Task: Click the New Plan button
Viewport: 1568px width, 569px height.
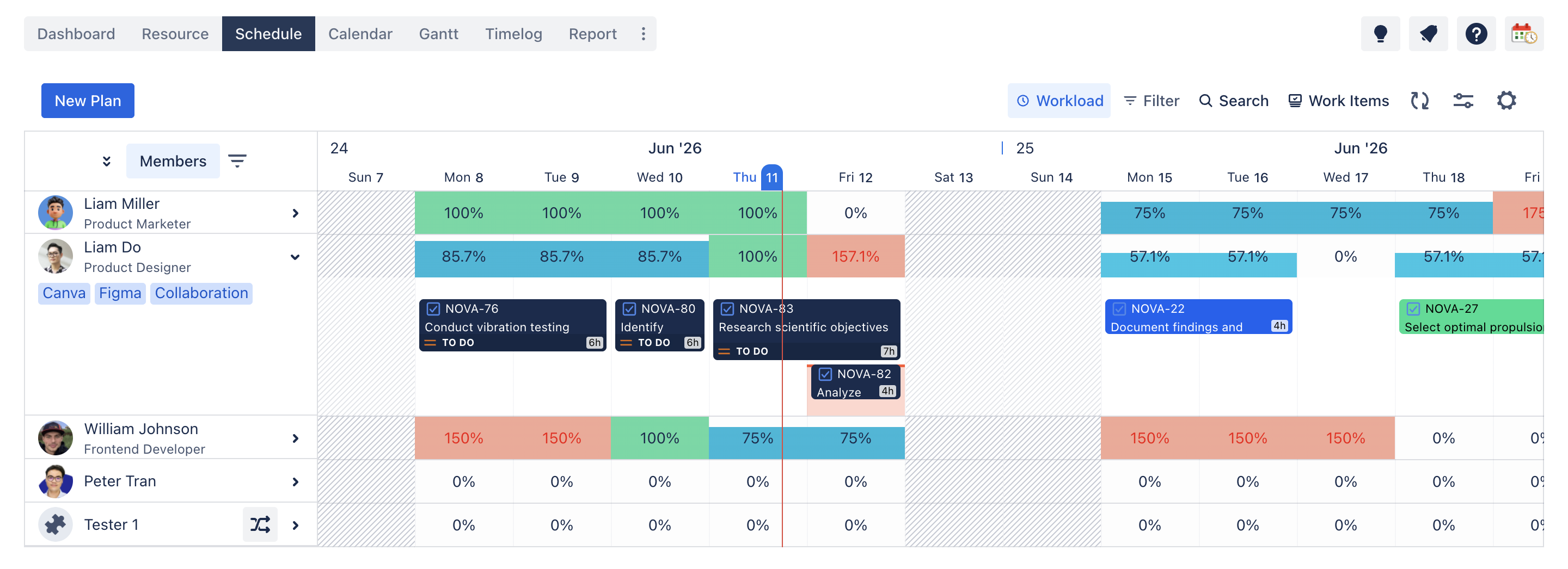Action: [x=88, y=101]
